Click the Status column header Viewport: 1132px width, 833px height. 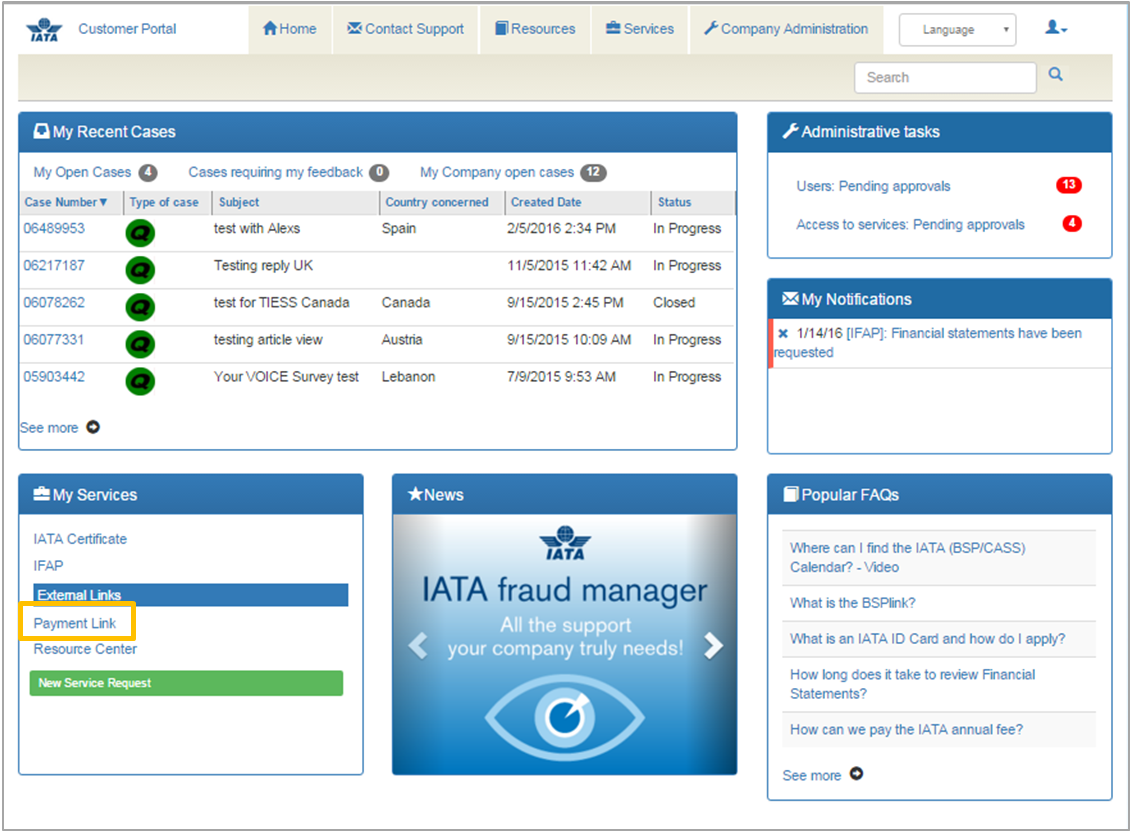click(x=674, y=202)
